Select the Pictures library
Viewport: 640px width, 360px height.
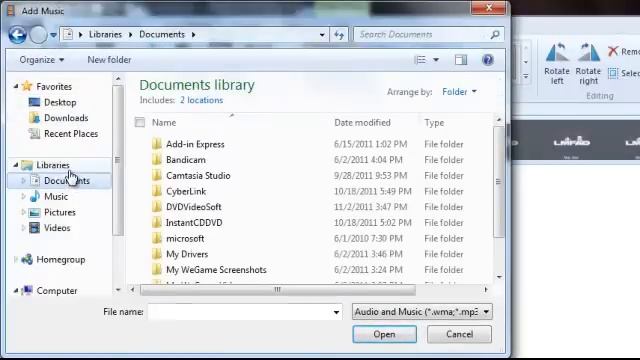(x=60, y=212)
